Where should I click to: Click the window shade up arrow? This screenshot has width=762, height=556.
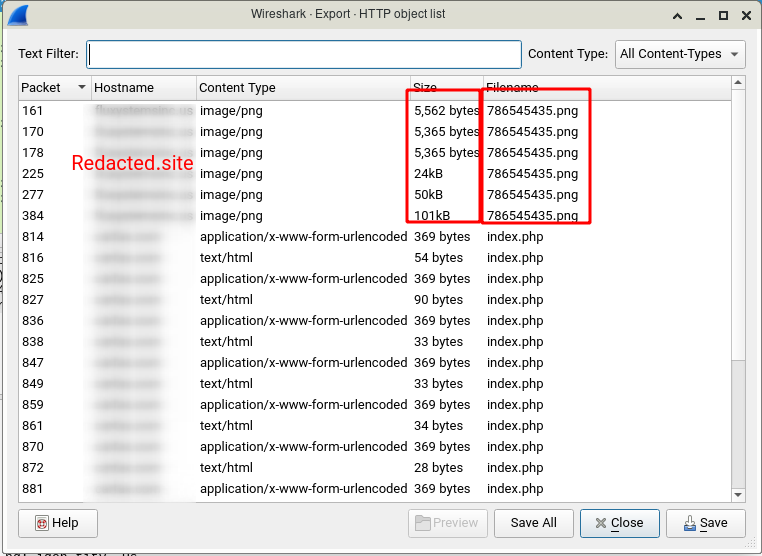point(677,16)
